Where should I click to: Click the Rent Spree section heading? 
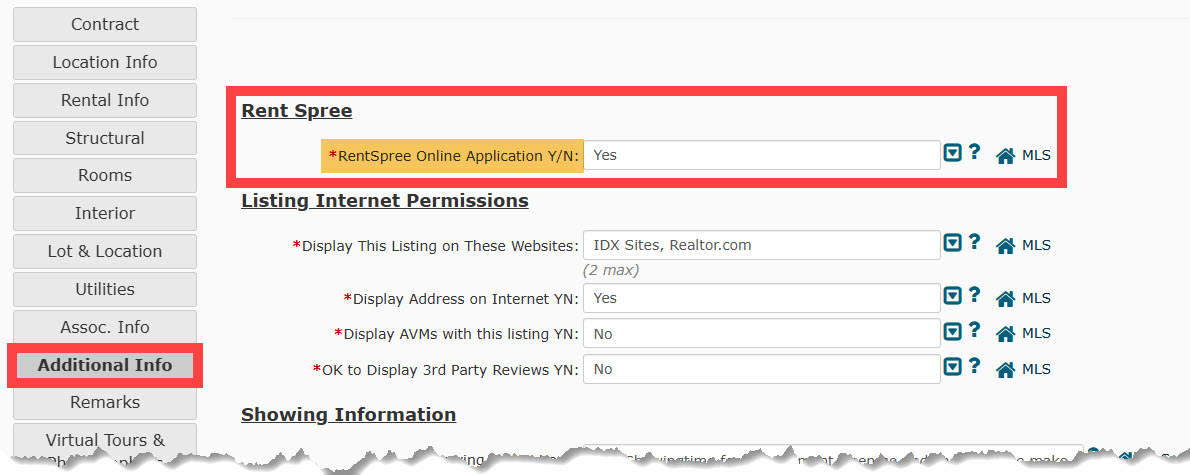297,112
